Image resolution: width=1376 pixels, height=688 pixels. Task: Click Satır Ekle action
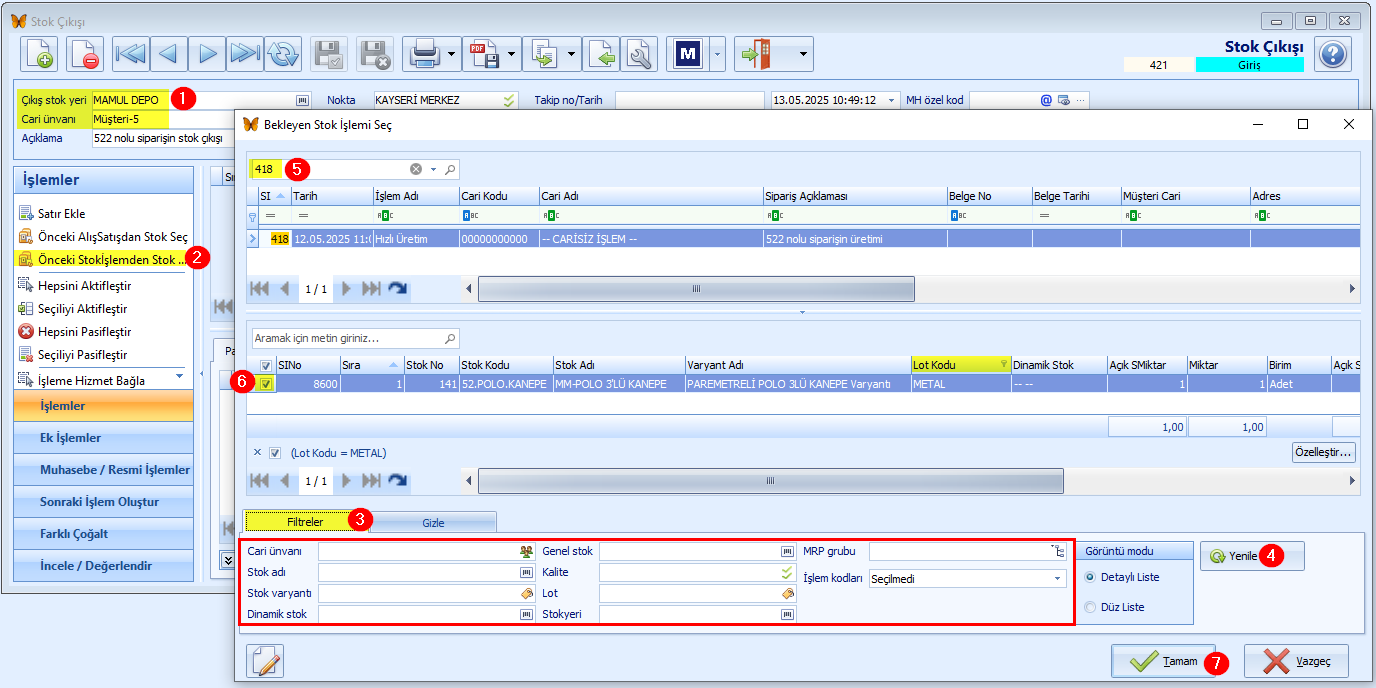61,214
